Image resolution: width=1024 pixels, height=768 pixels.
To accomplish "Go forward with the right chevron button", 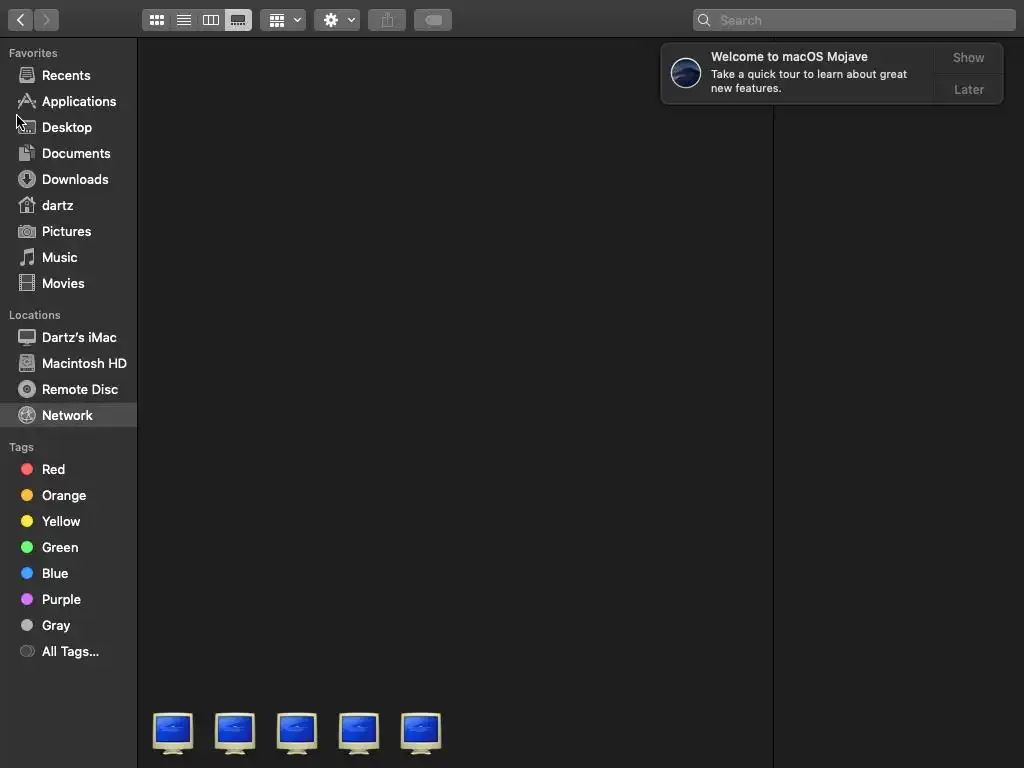I will (x=46, y=20).
